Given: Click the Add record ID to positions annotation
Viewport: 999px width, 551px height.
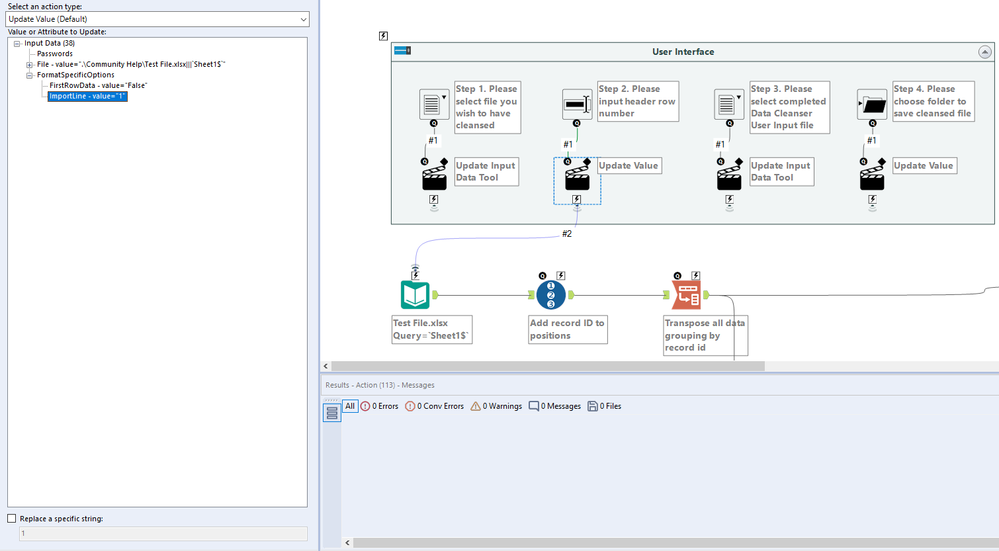Looking at the screenshot, I should point(568,329).
